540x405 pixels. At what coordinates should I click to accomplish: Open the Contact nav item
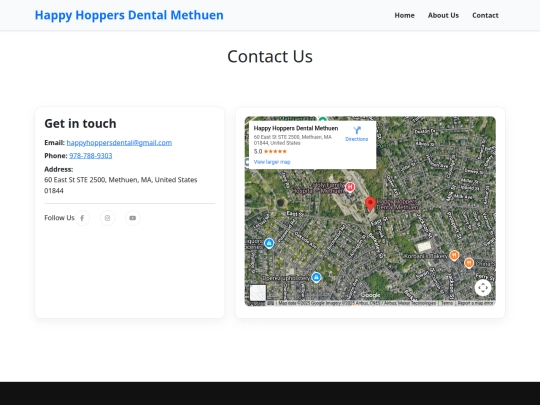click(x=485, y=15)
